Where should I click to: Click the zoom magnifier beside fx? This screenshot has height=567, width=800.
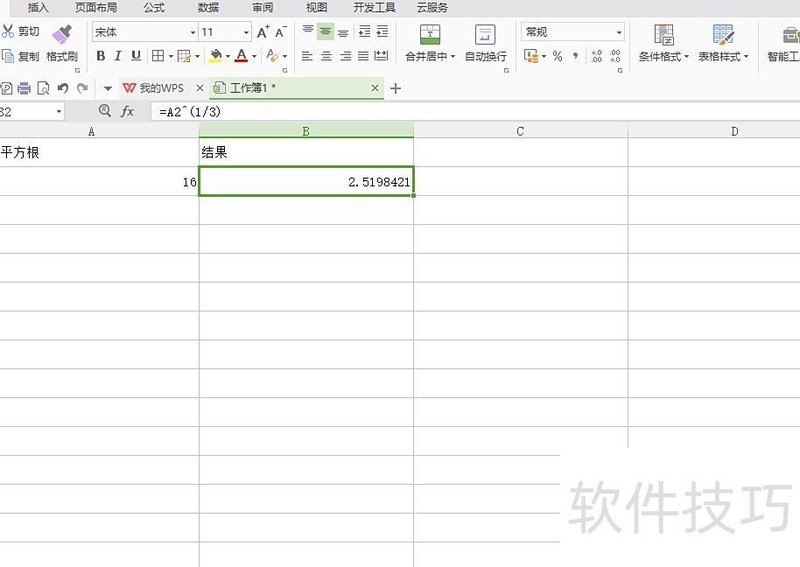[x=105, y=110]
